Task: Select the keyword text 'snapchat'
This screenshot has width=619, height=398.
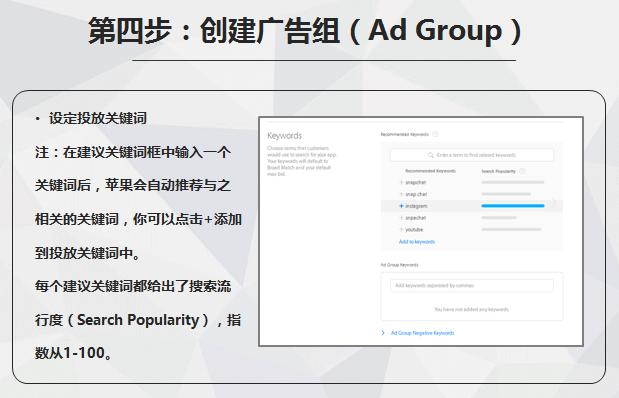Action: point(416,182)
